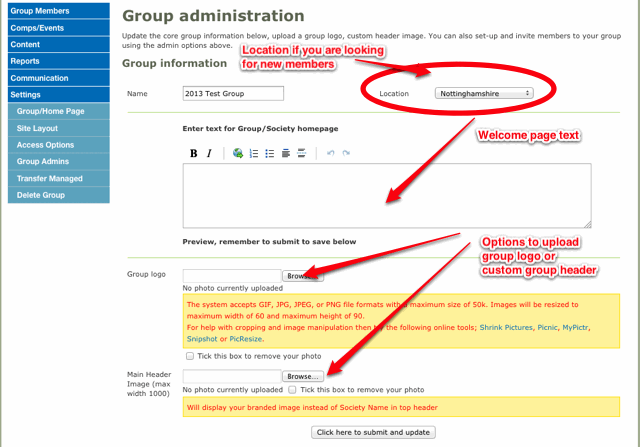This screenshot has height=447, width=640.
Task: Open the Shrink Pictures link
Action: tap(506, 327)
